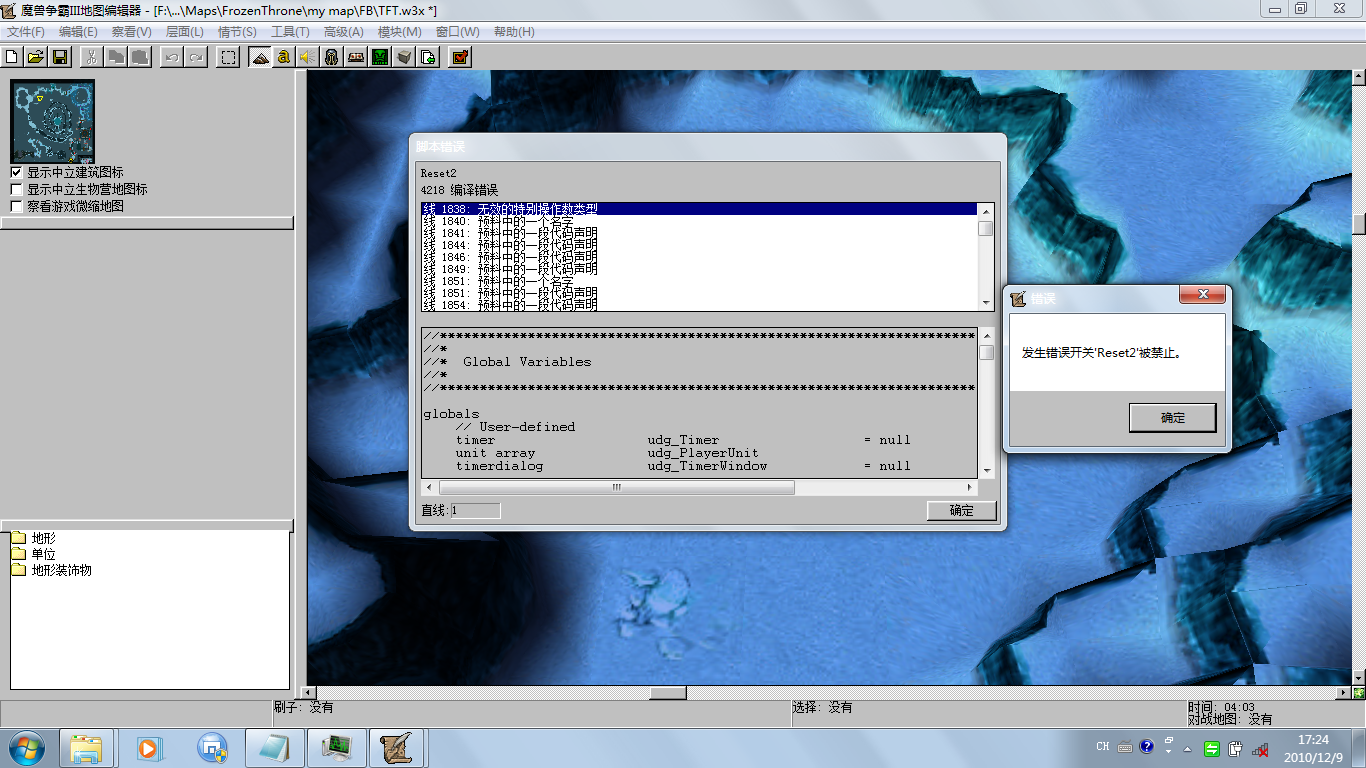Screen dimensions: 1366x768
Task: Click the error list vertical scrollbar thumb
Action: pos(986,228)
